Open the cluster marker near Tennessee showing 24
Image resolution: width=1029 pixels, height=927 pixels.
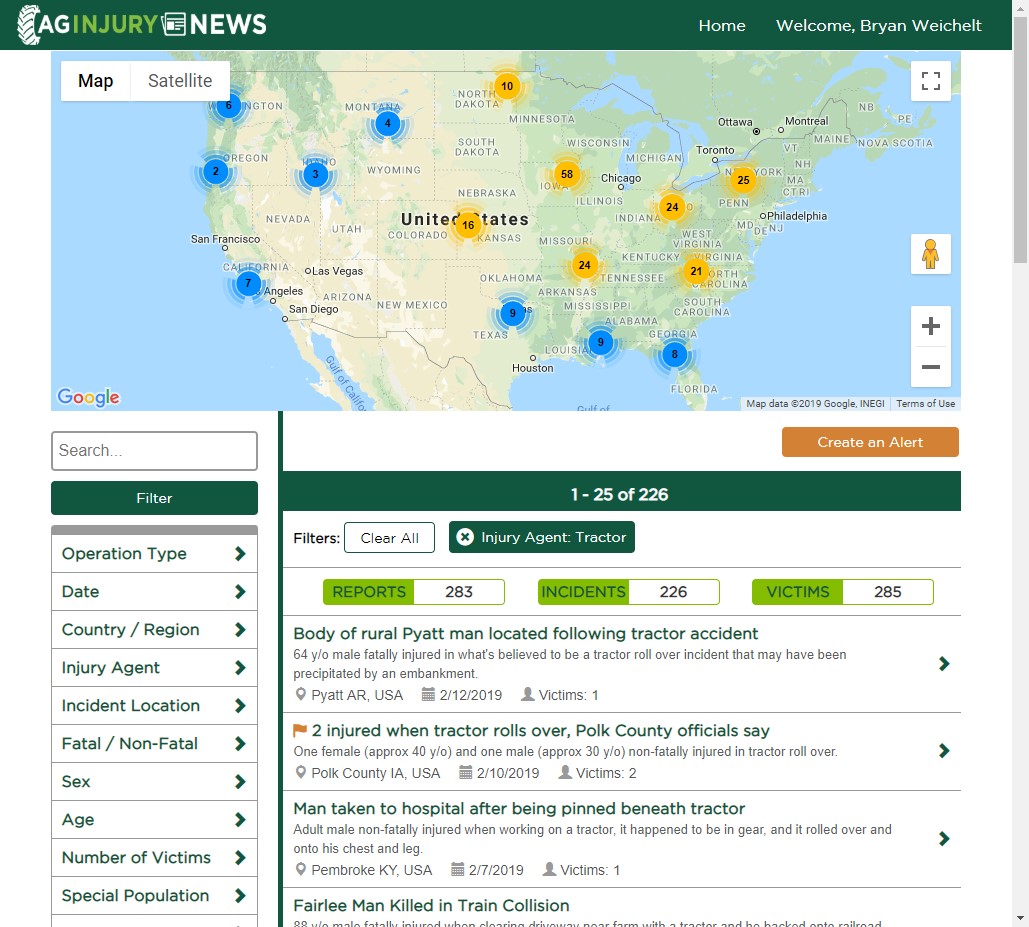[x=585, y=265]
